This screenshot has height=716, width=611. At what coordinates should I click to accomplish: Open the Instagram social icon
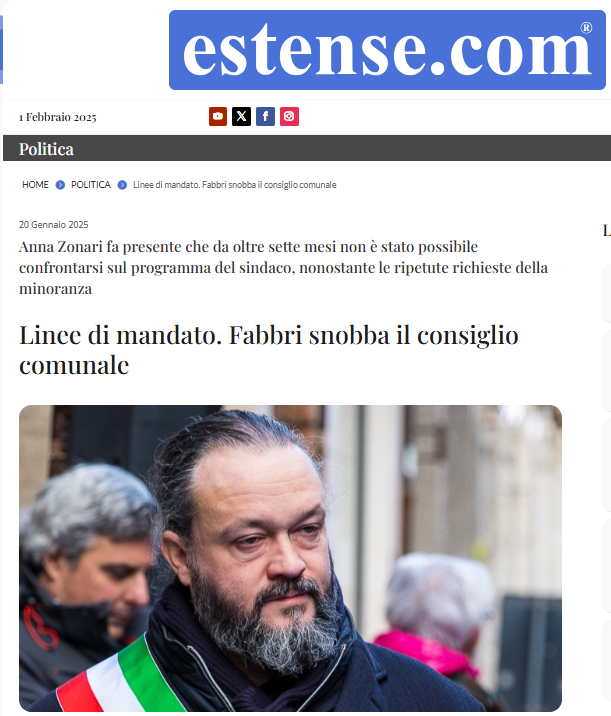pyautogui.click(x=289, y=116)
